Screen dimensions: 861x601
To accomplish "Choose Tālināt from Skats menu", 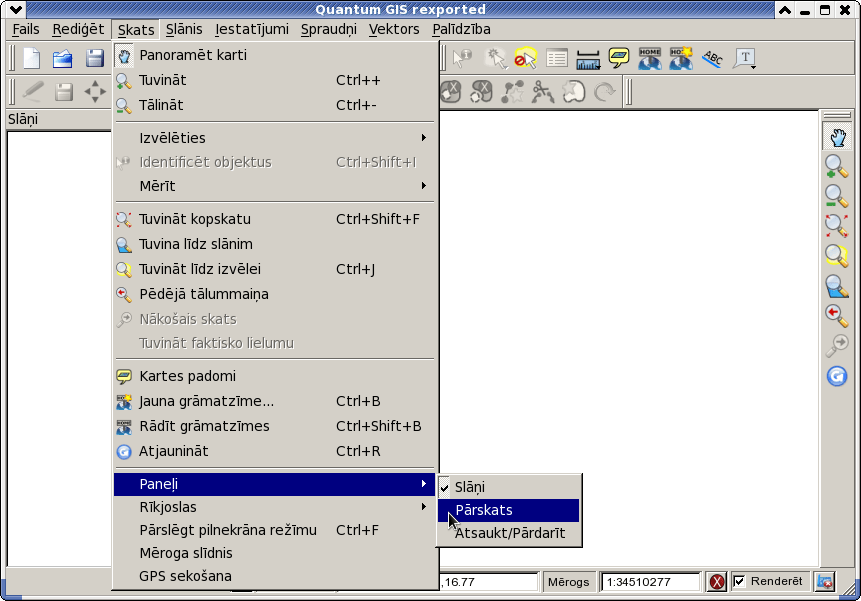I will (x=274, y=105).
